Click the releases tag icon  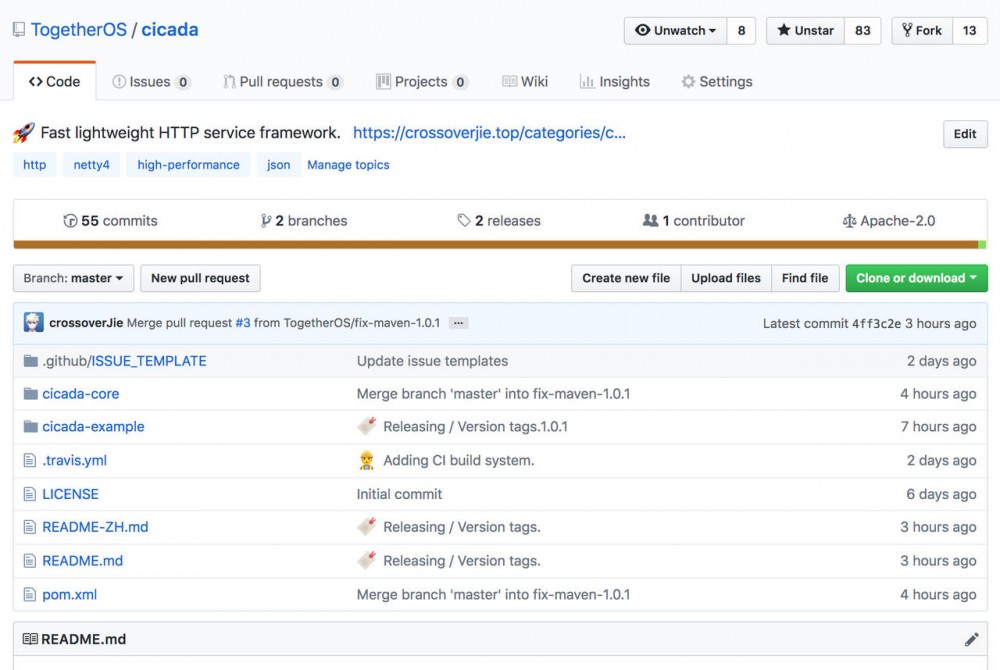coord(464,221)
